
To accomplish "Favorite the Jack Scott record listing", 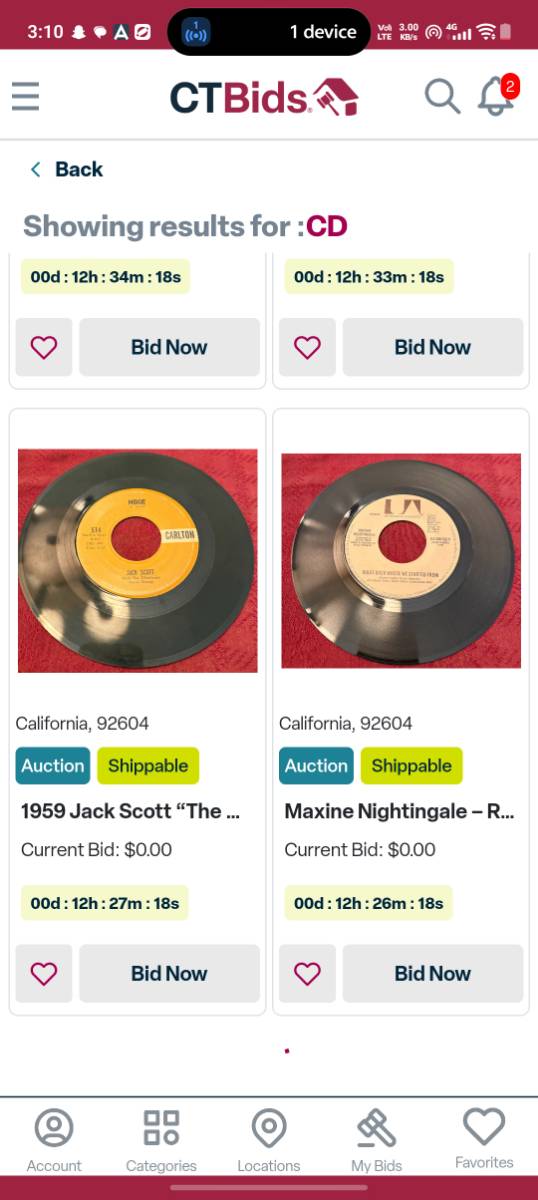I will tap(44, 973).
